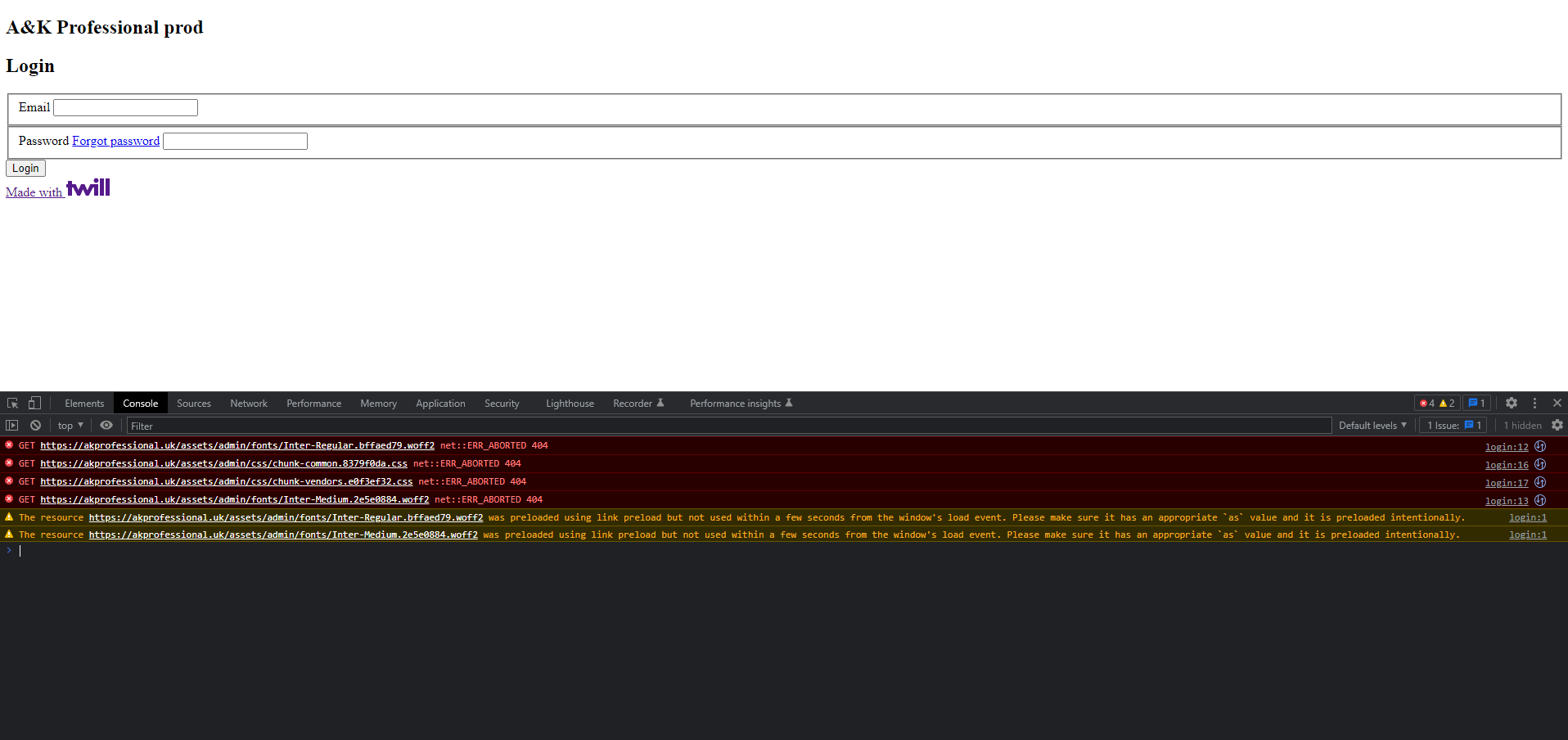Click the "net::ERR_ABORTED 404" text on chunk-common row
1568x740 pixels.
pyautogui.click(x=466, y=464)
